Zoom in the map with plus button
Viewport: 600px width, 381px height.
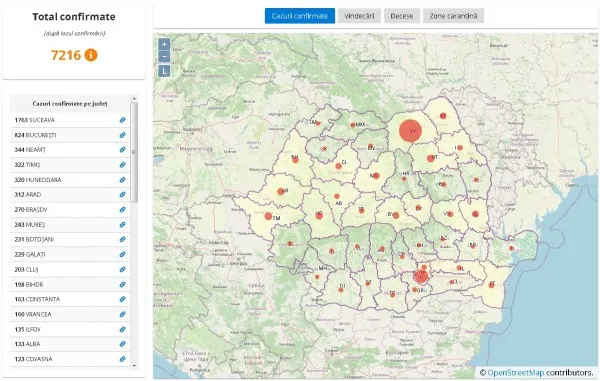pyautogui.click(x=164, y=44)
